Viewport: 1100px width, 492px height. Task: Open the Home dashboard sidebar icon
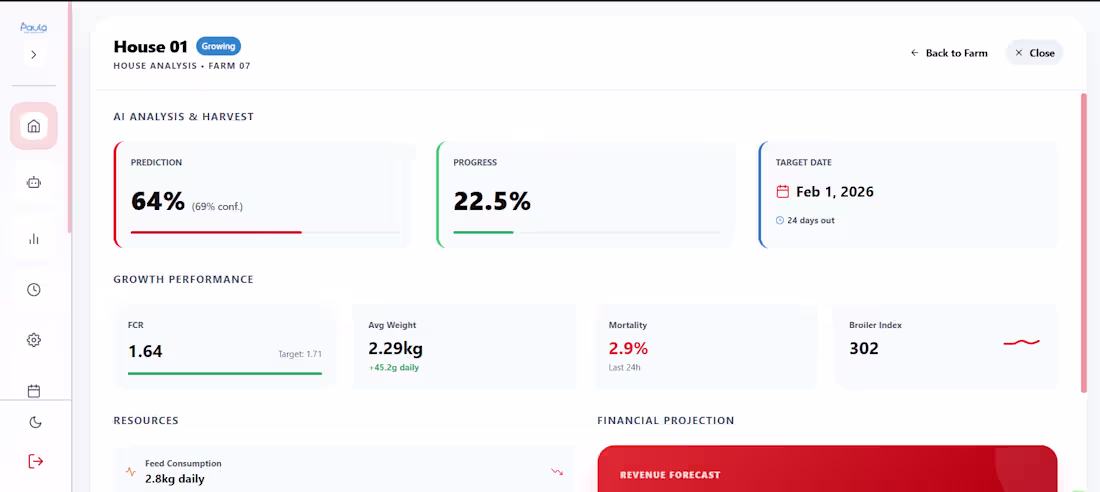click(33, 126)
